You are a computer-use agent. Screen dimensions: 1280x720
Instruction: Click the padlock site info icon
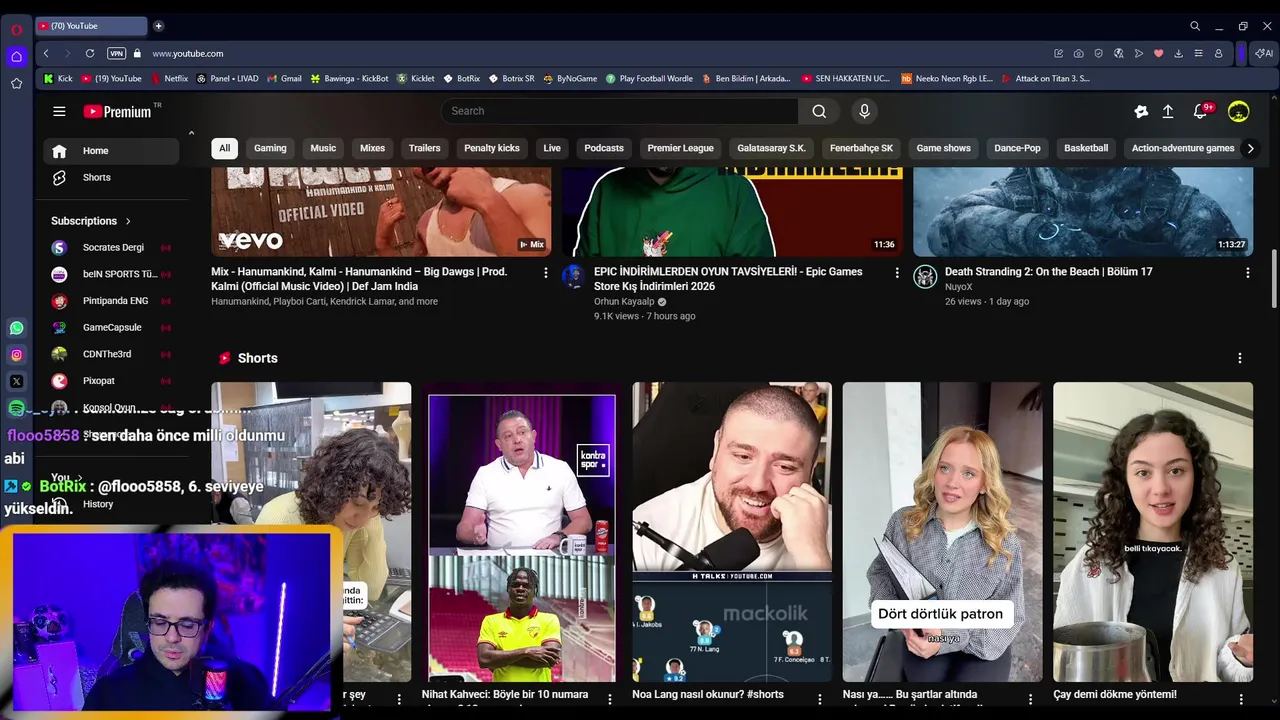138,53
